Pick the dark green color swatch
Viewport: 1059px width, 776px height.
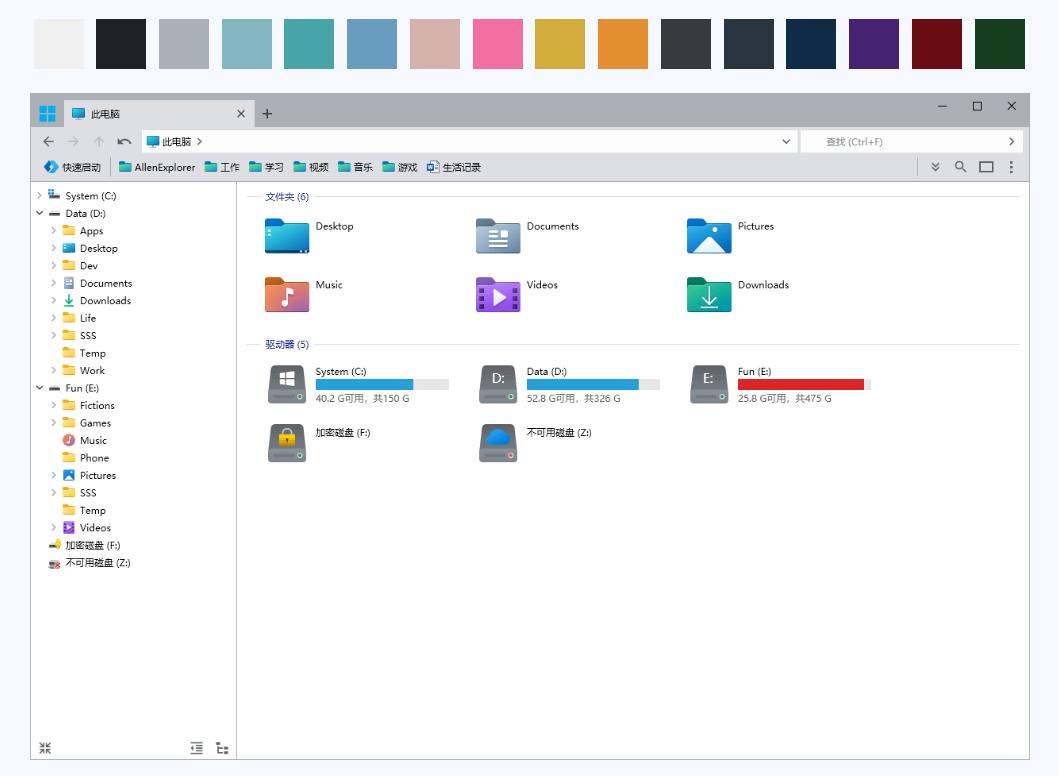1000,44
